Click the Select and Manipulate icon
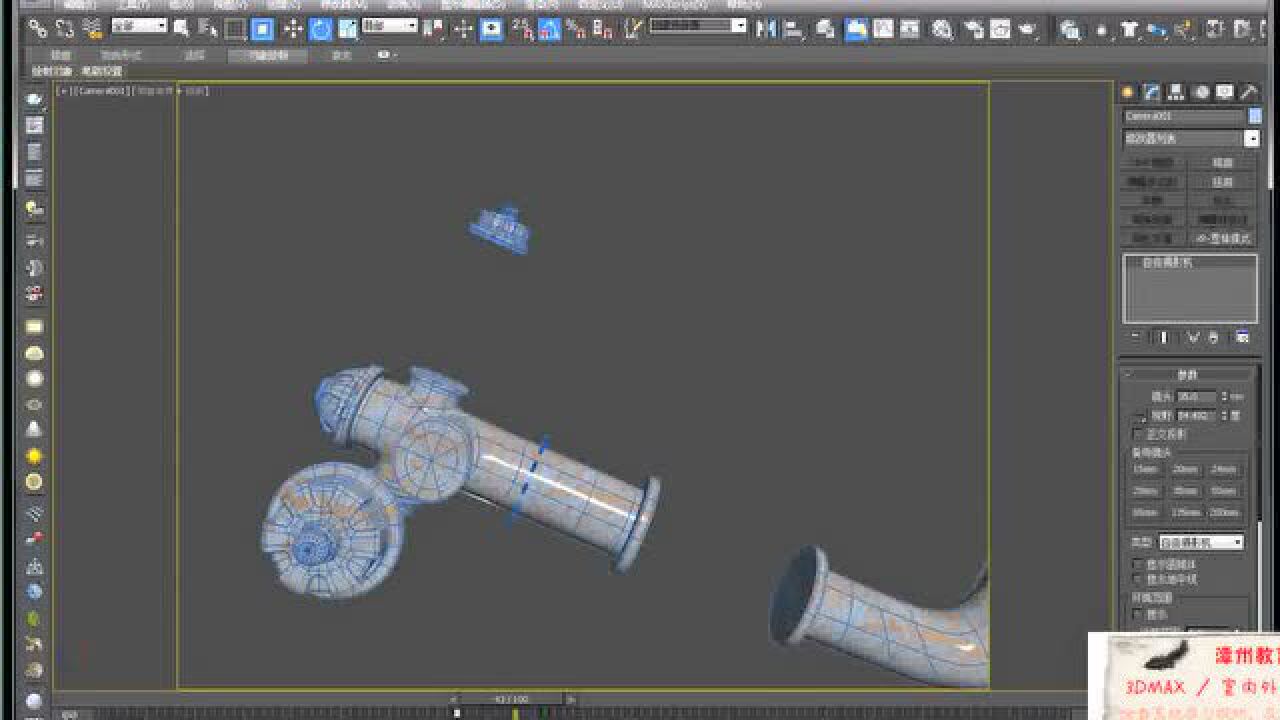The image size is (1280, 720). 463,29
